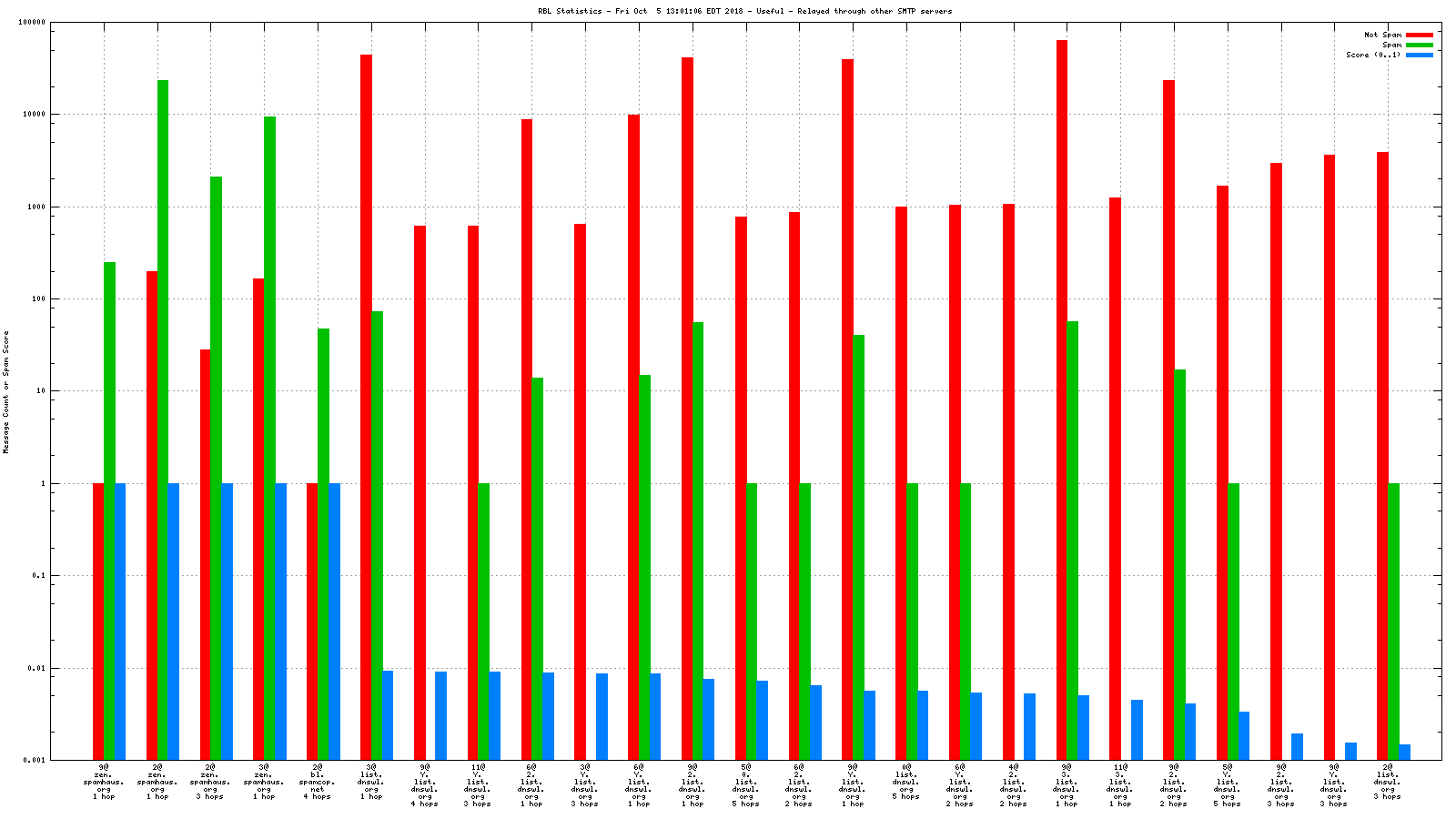Click the RBL Statistics chart title
Image resolution: width=1456 pixels, height=819 pixels.
(x=744, y=11)
